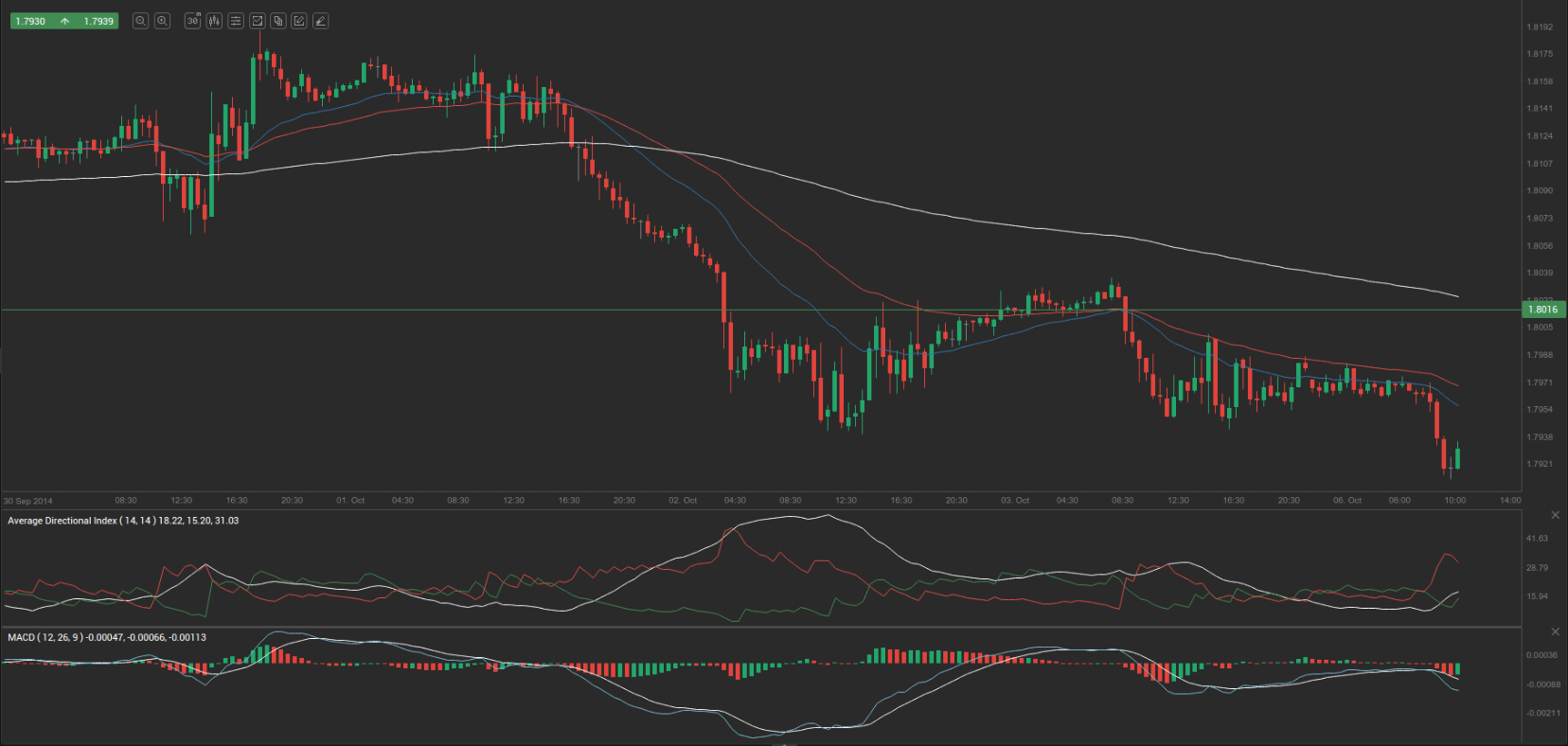Click the green 1.7930 / 1.7939 price button
Screen dimensions: 1568x746
(x=64, y=21)
